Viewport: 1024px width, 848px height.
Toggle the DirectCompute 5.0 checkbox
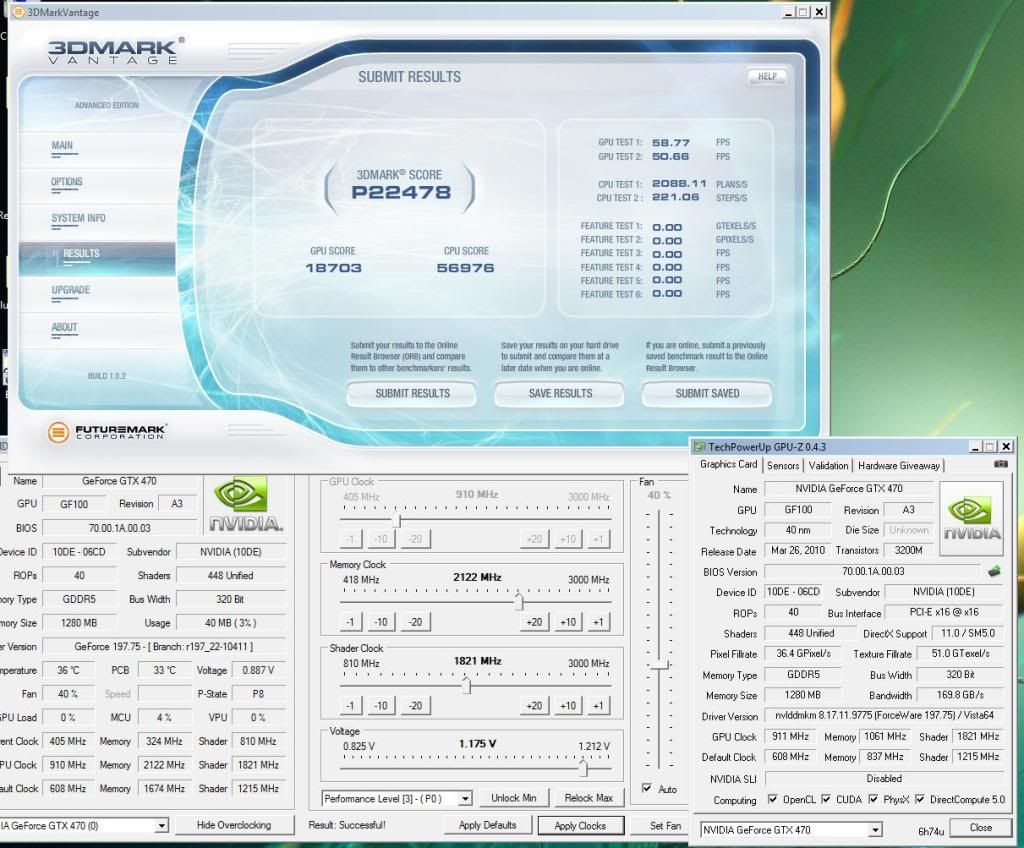click(920, 799)
